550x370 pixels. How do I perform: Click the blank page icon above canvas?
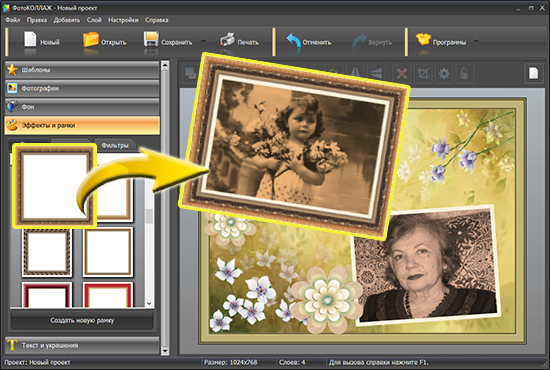click(534, 73)
